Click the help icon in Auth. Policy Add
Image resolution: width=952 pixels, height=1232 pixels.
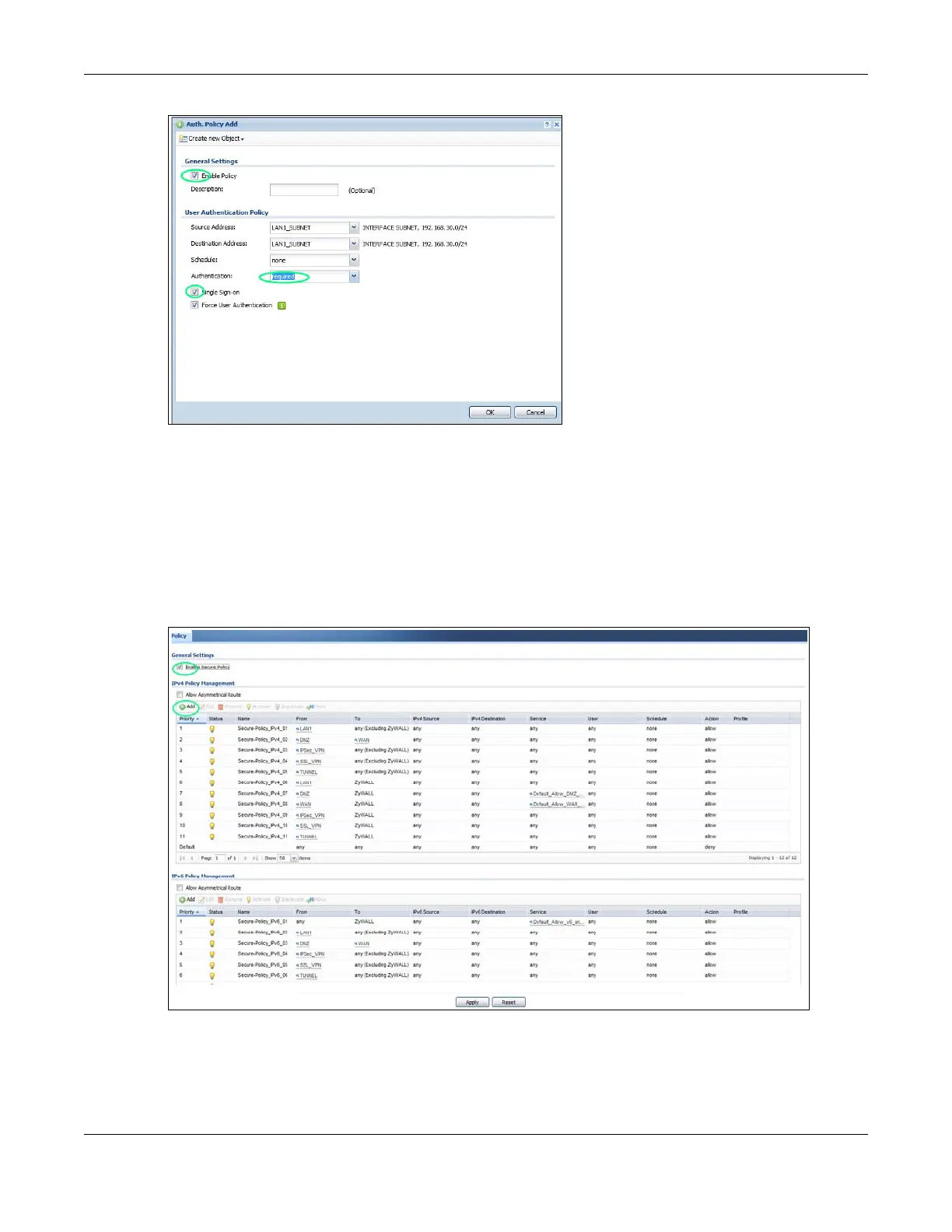[547, 124]
